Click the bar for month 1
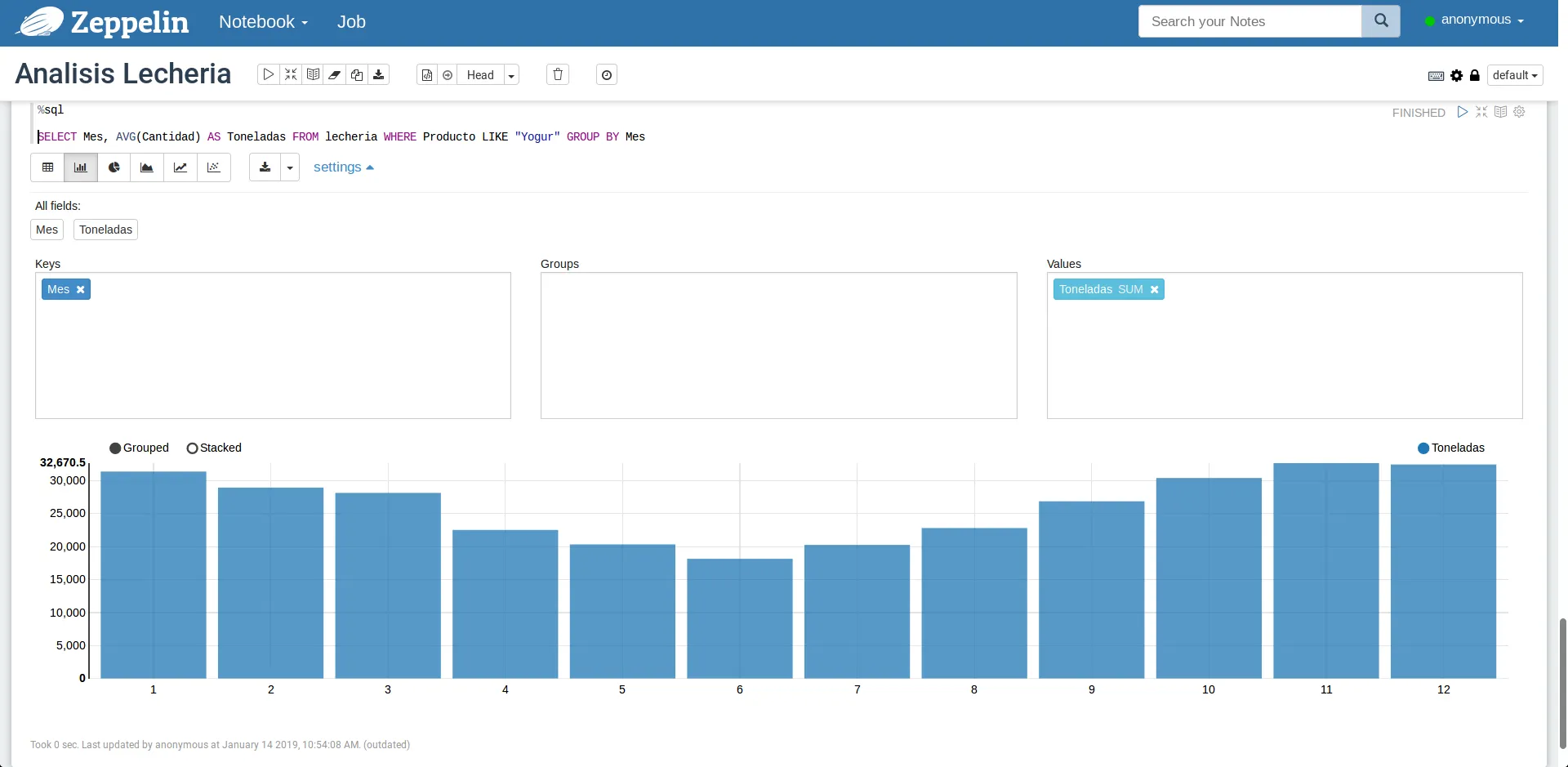This screenshot has width=1568, height=767. click(154, 574)
